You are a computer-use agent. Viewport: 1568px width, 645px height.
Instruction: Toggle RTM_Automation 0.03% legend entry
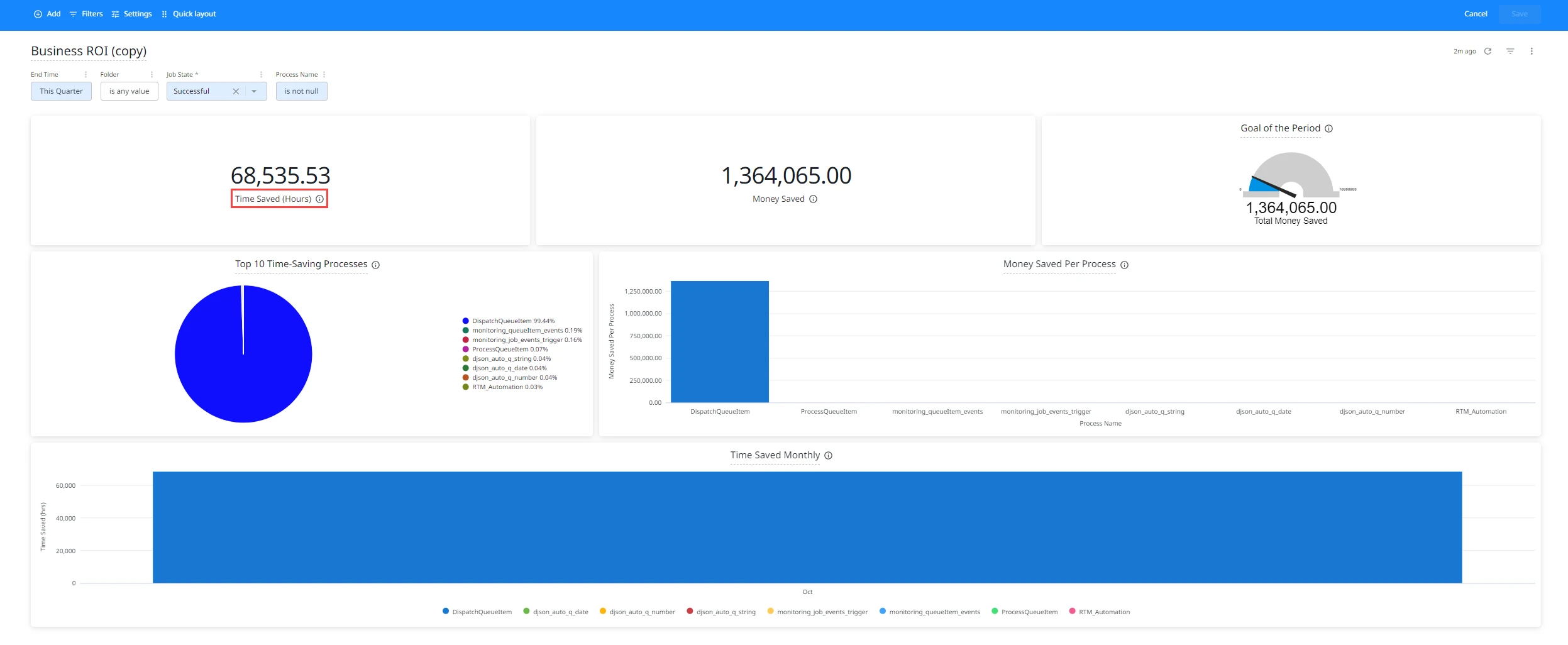[x=502, y=387]
